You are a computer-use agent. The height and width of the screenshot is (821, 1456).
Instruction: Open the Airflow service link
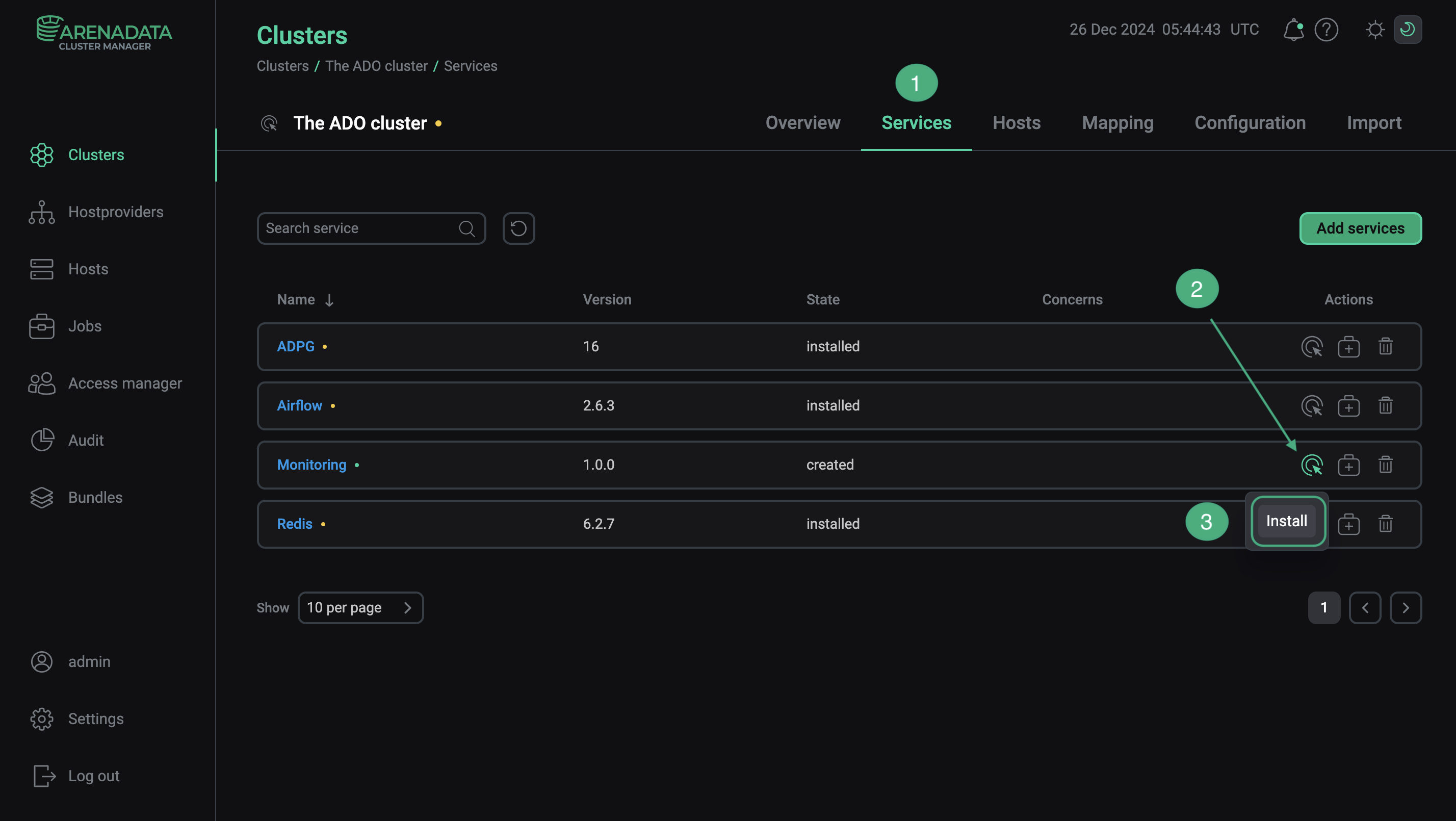tap(299, 405)
